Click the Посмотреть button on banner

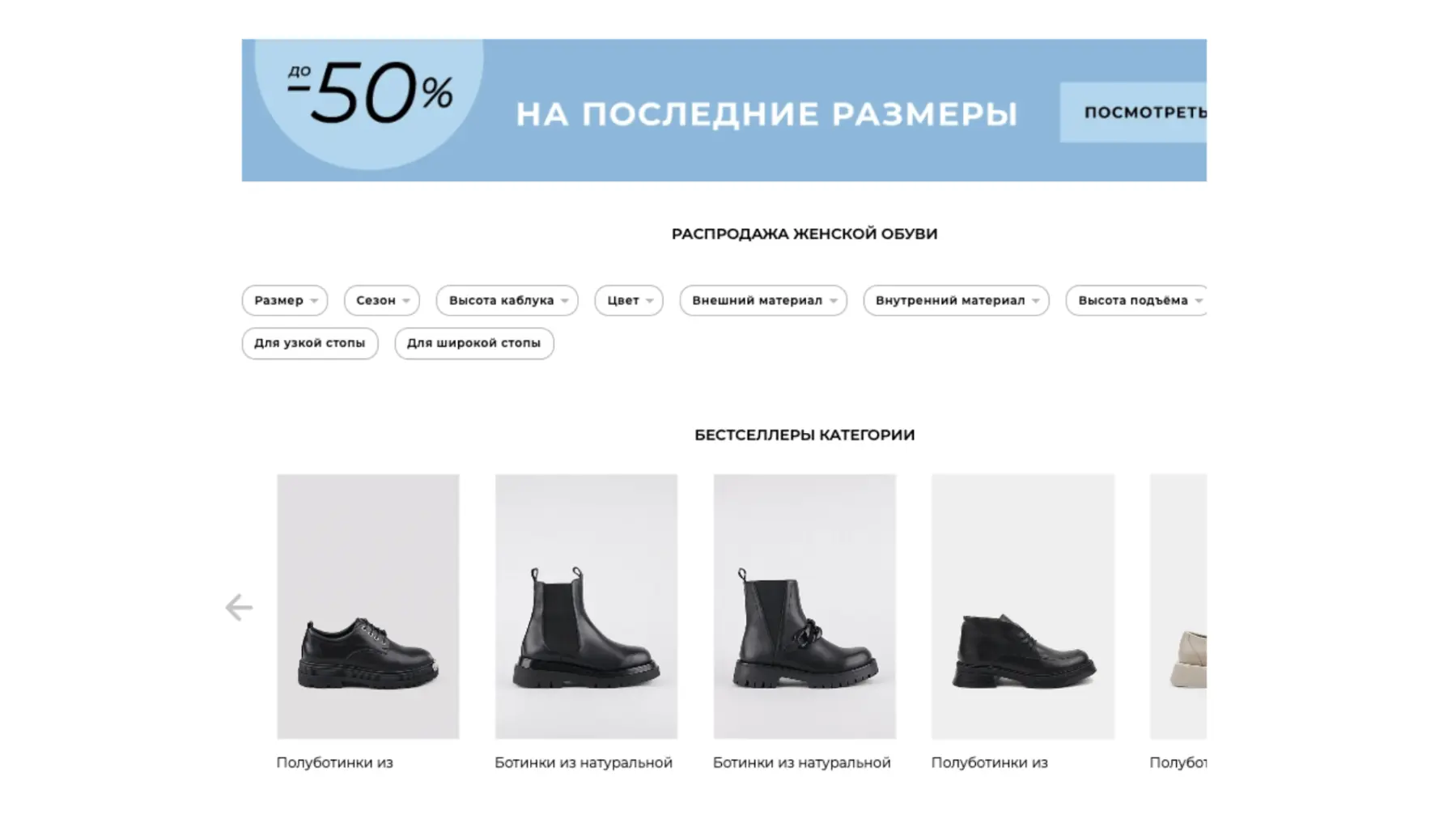1133,112
